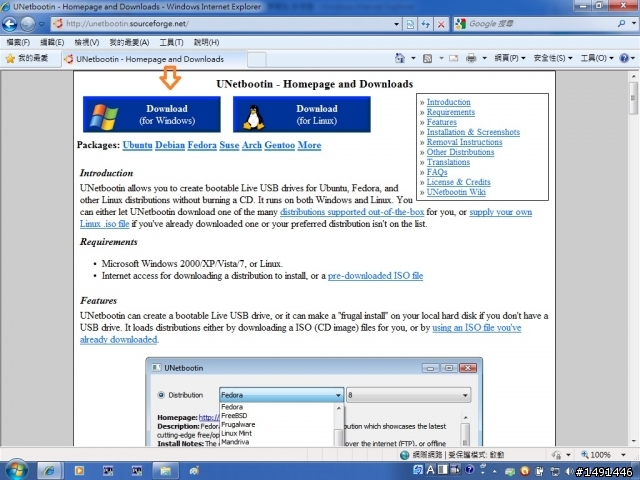Screen dimensions: 640x480
Task: Open the Ubuntu package link
Action: click(x=137, y=145)
